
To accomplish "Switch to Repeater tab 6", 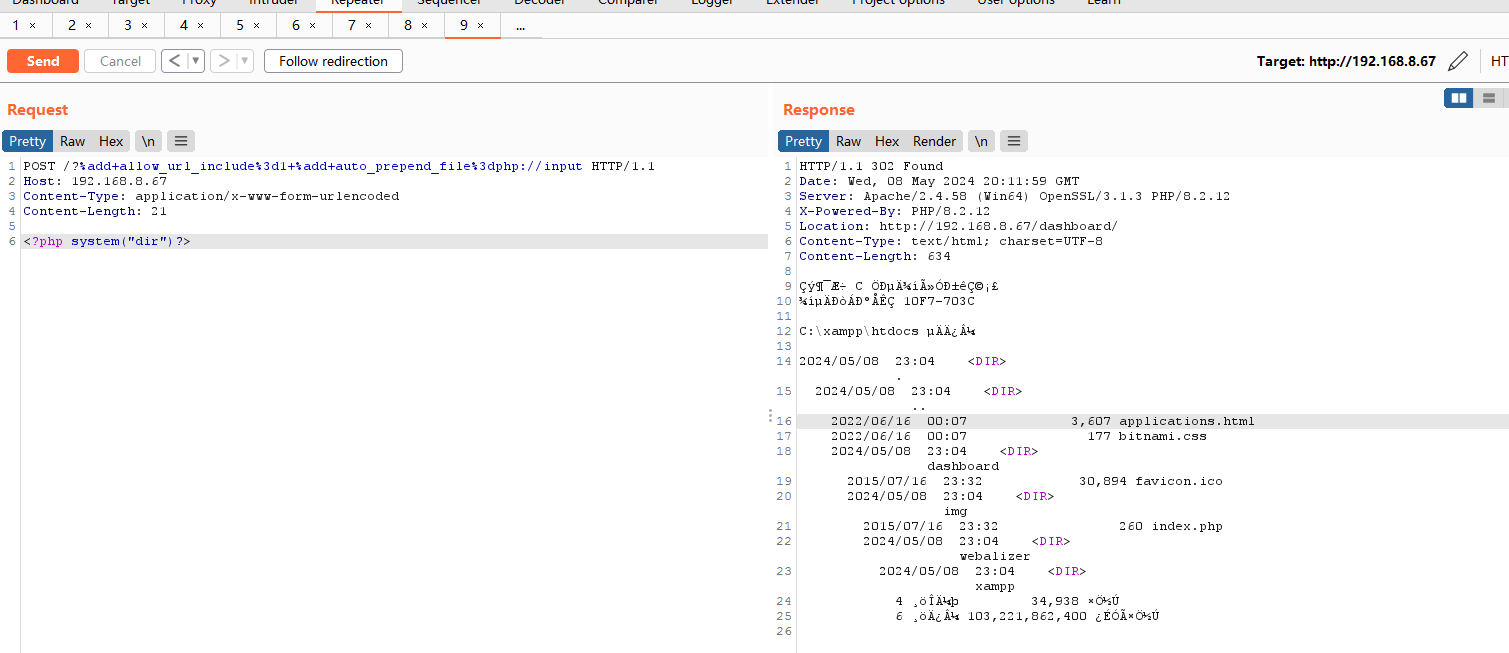I will coord(296,25).
